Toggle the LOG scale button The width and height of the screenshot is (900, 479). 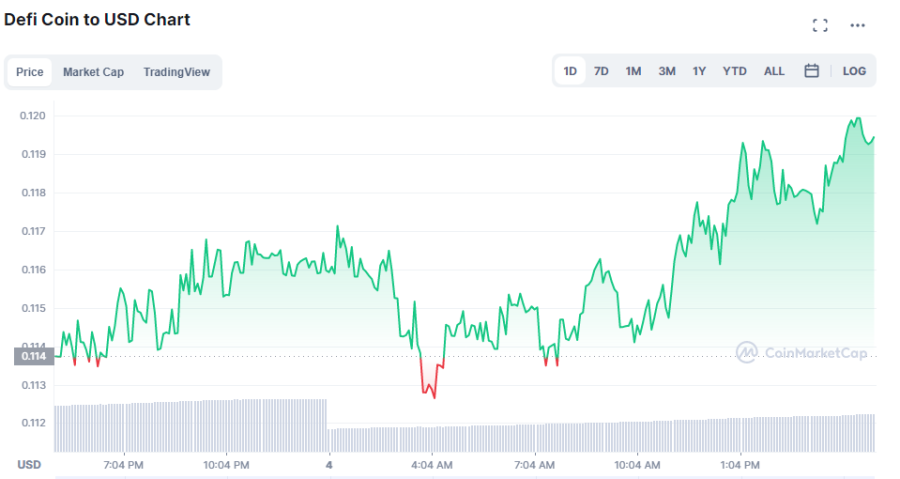(x=854, y=71)
